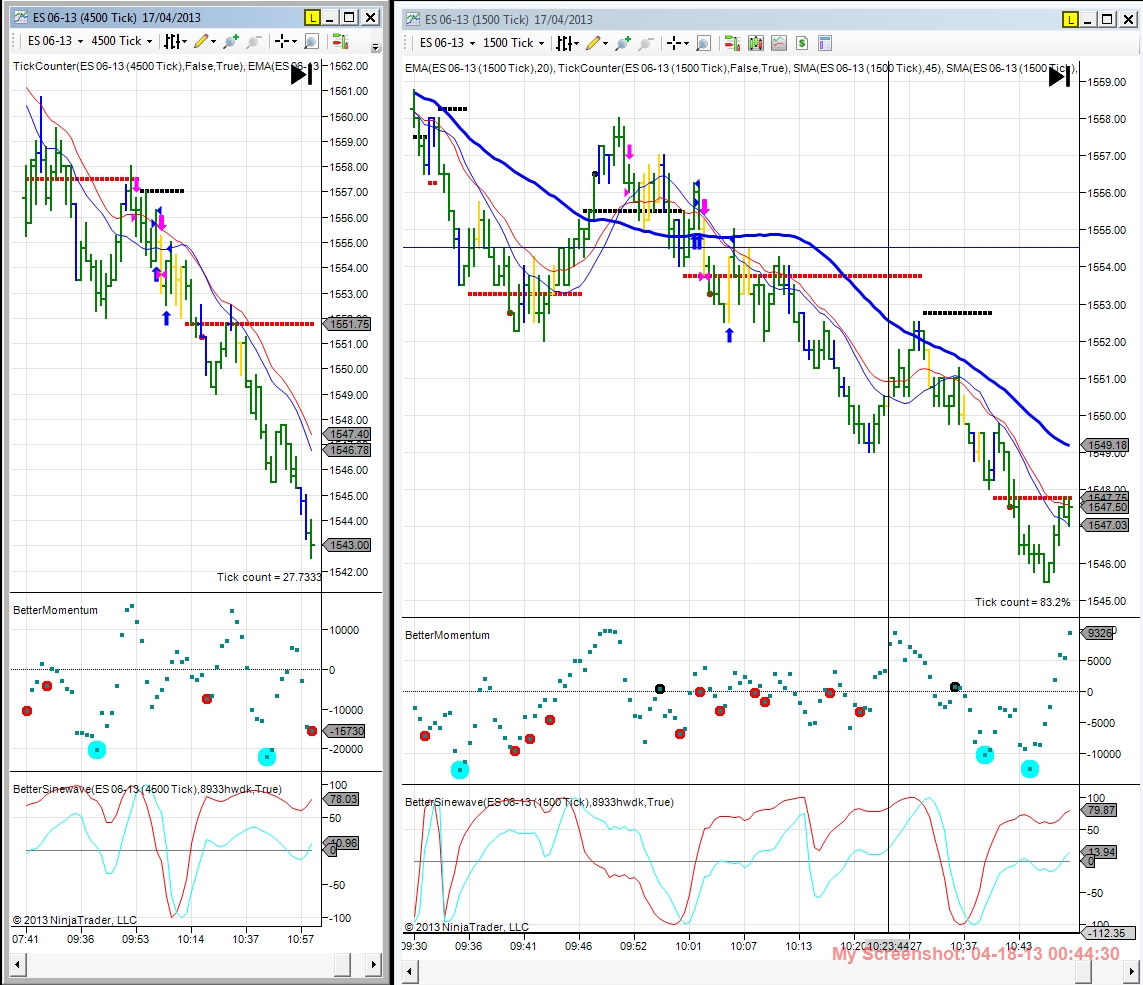This screenshot has width=1143, height=985.
Task: Expand cursor type arrow in 1500 Tick window
Action: coord(687,44)
